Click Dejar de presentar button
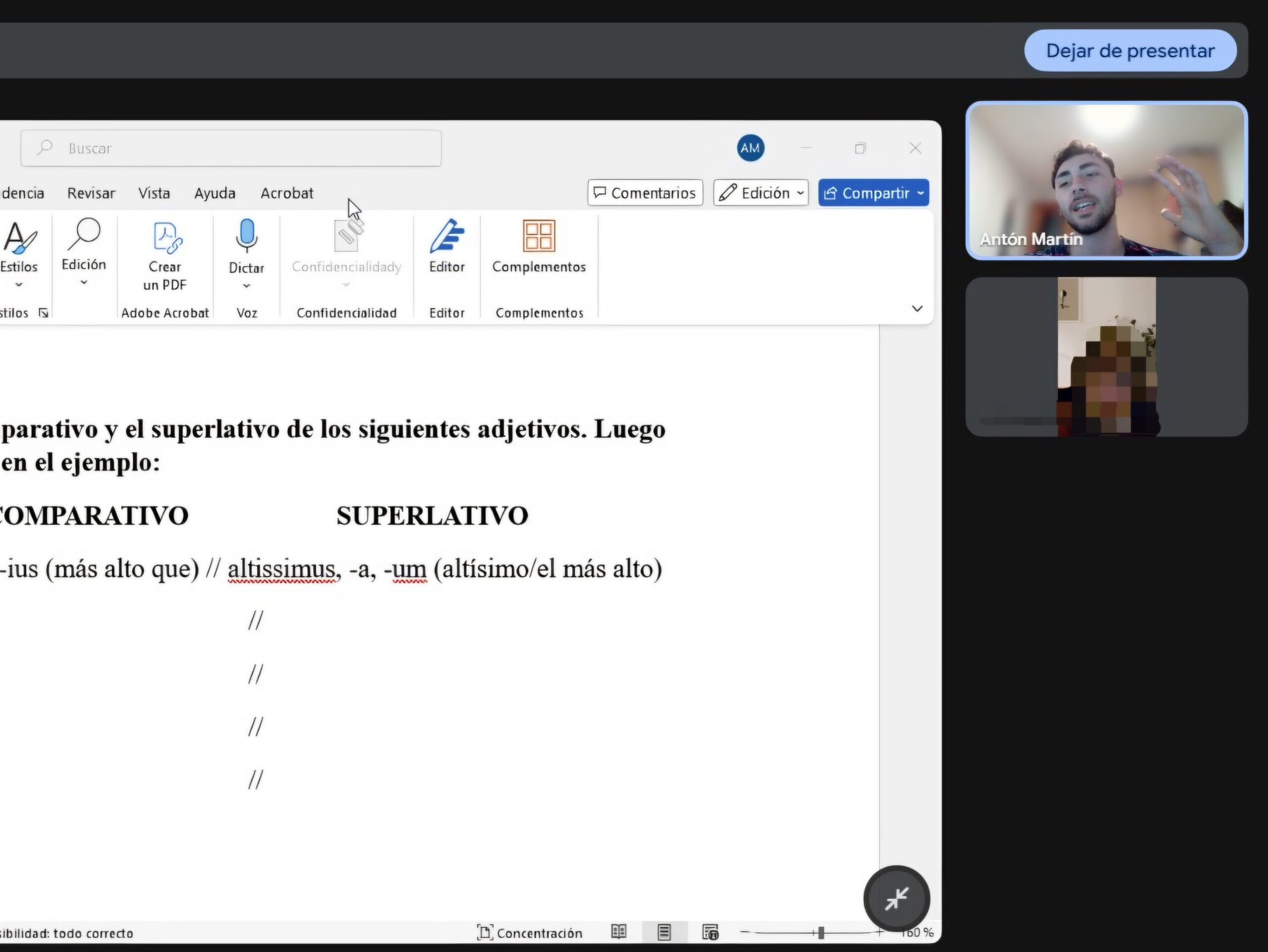 point(1129,51)
